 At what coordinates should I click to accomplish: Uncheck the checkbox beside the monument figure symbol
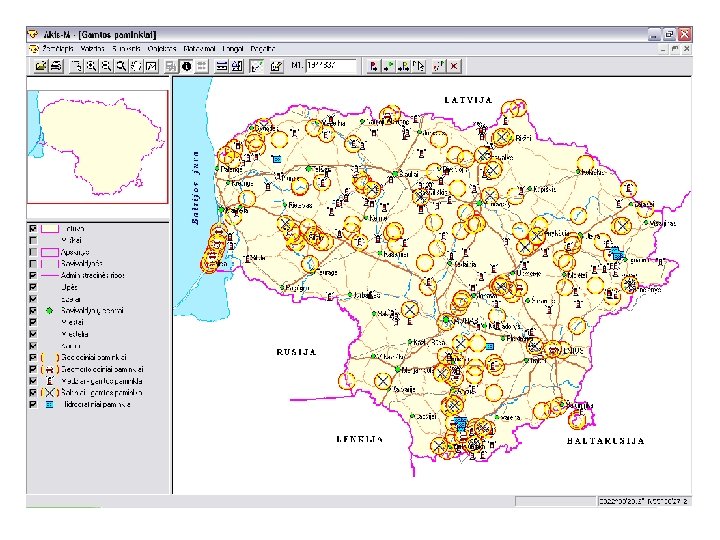33,381
